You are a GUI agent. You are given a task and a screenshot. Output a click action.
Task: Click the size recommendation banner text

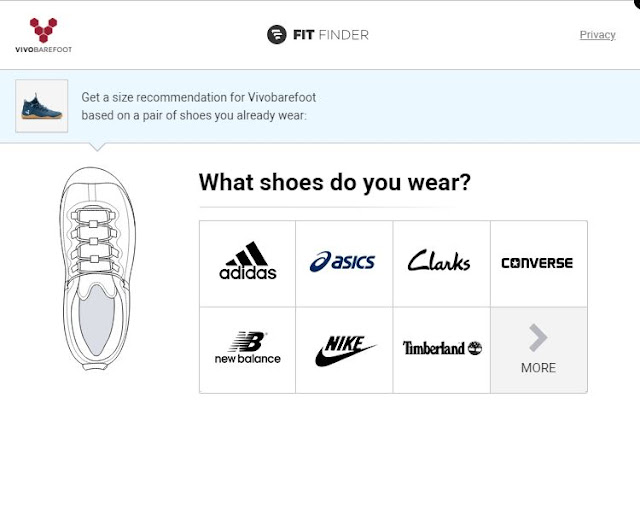199,106
